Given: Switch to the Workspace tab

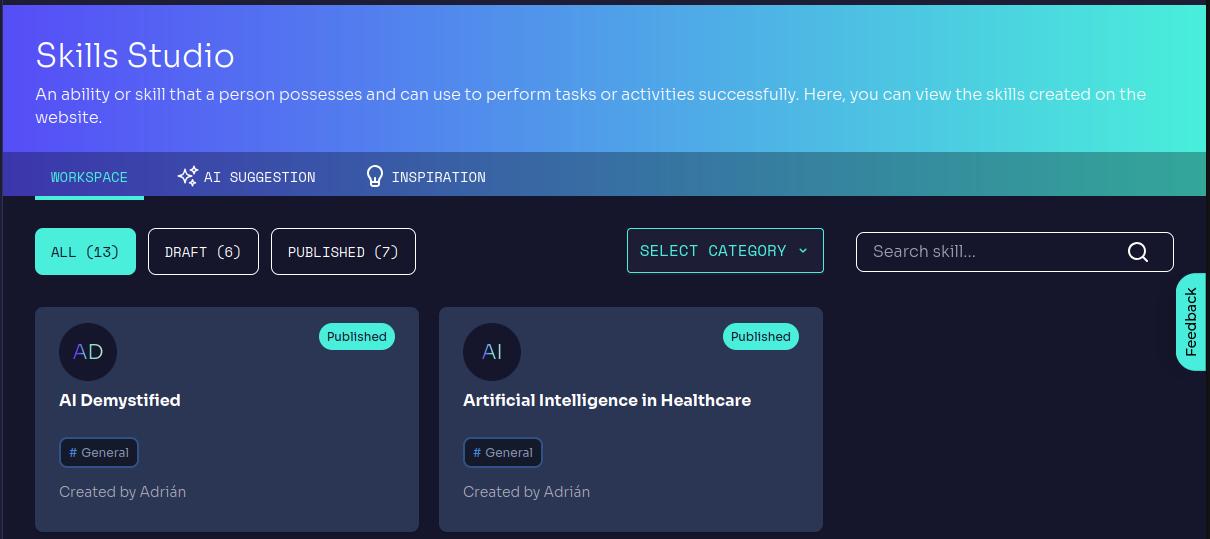Looking at the screenshot, I should point(89,177).
